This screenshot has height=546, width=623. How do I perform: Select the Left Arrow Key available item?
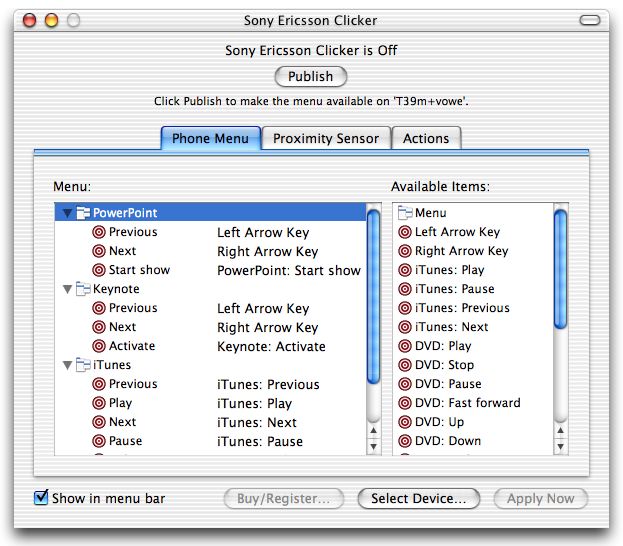tap(457, 232)
